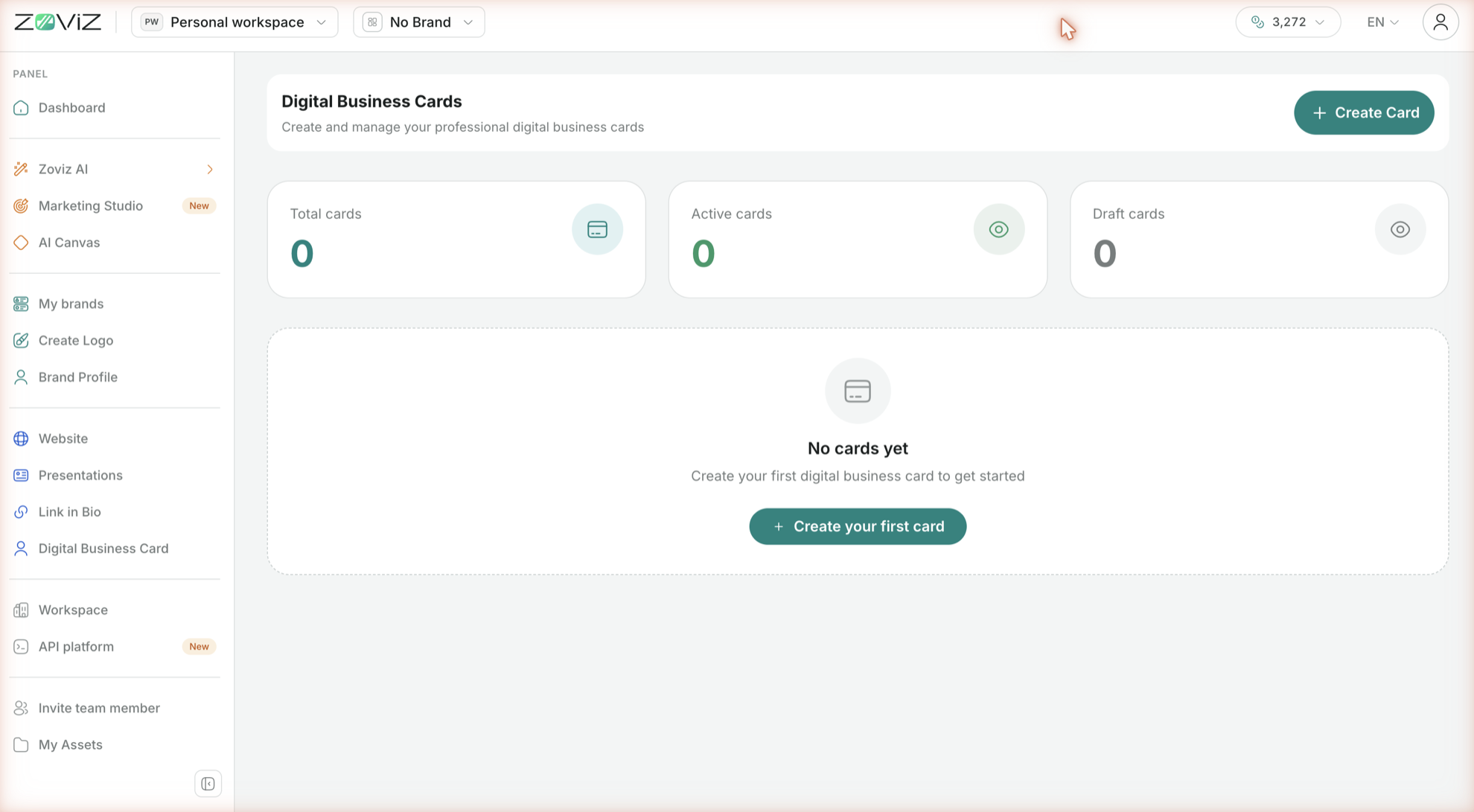The height and width of the screenshot is (812, 1474).
Task: Click the Active cards eye icon
Action: pyautogui.click(x=998, y=229)
